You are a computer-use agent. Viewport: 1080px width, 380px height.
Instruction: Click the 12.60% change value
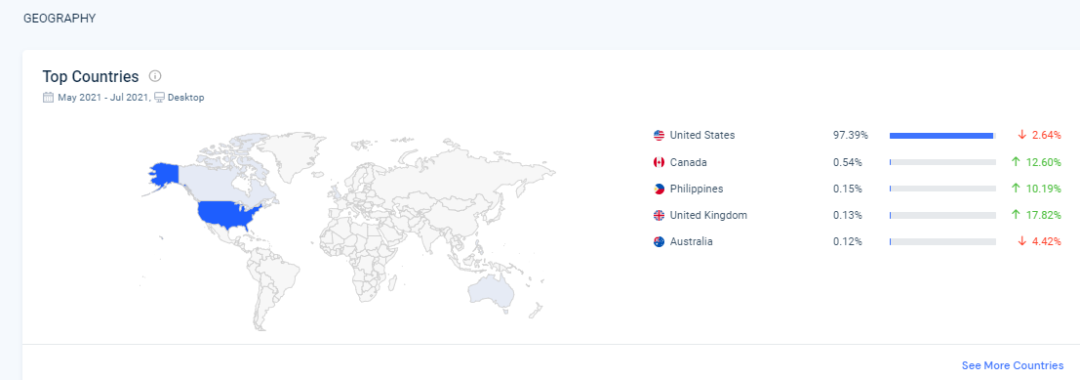click(x=1043, y=162)
